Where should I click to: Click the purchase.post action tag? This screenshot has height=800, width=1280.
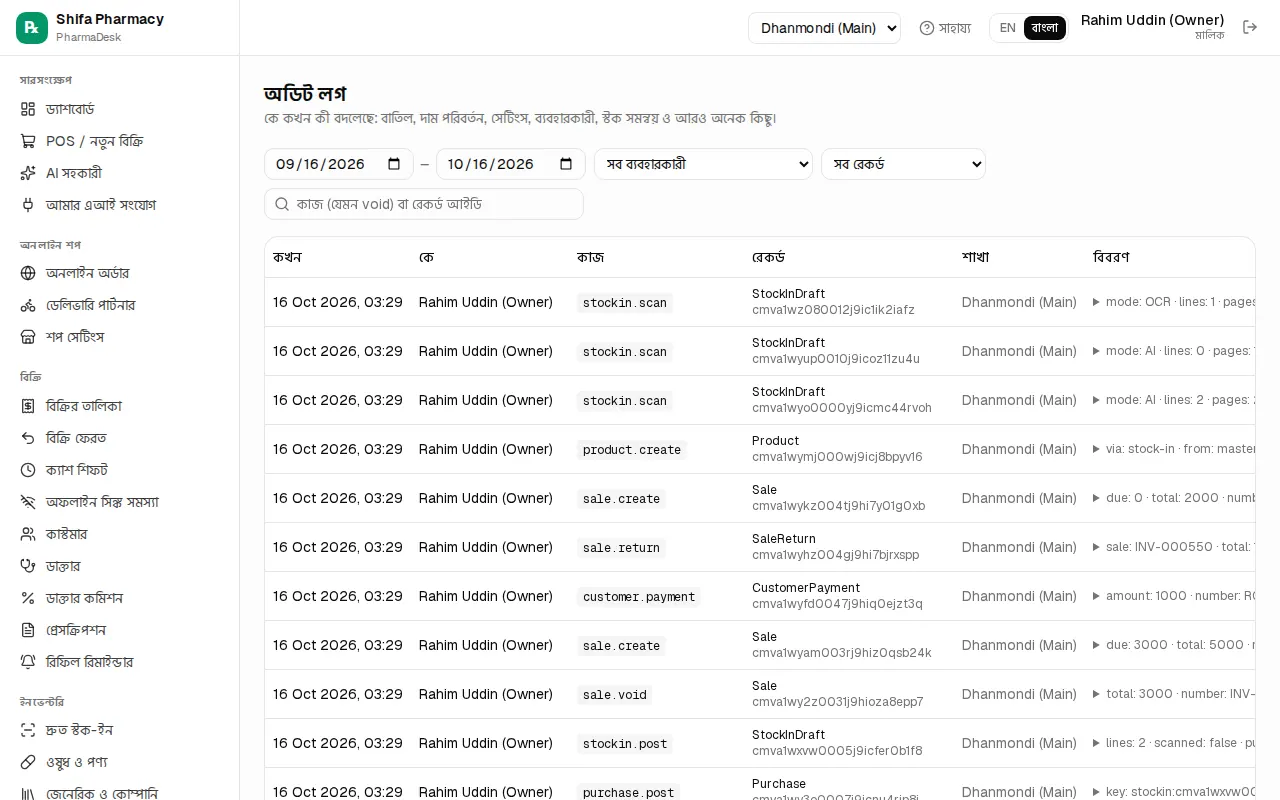[x=628, y=792]
